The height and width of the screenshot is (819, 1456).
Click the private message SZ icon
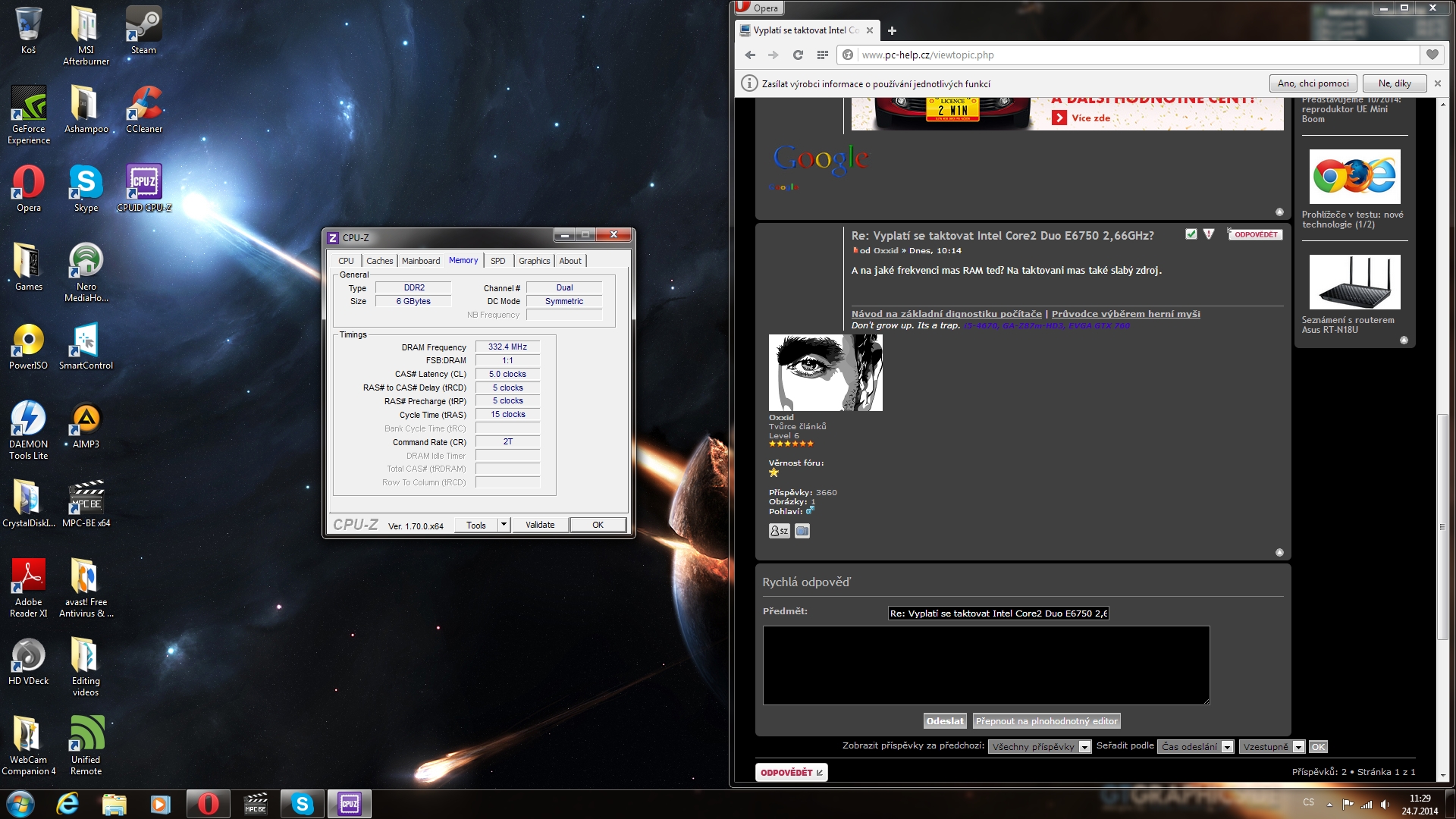[779, 531]
